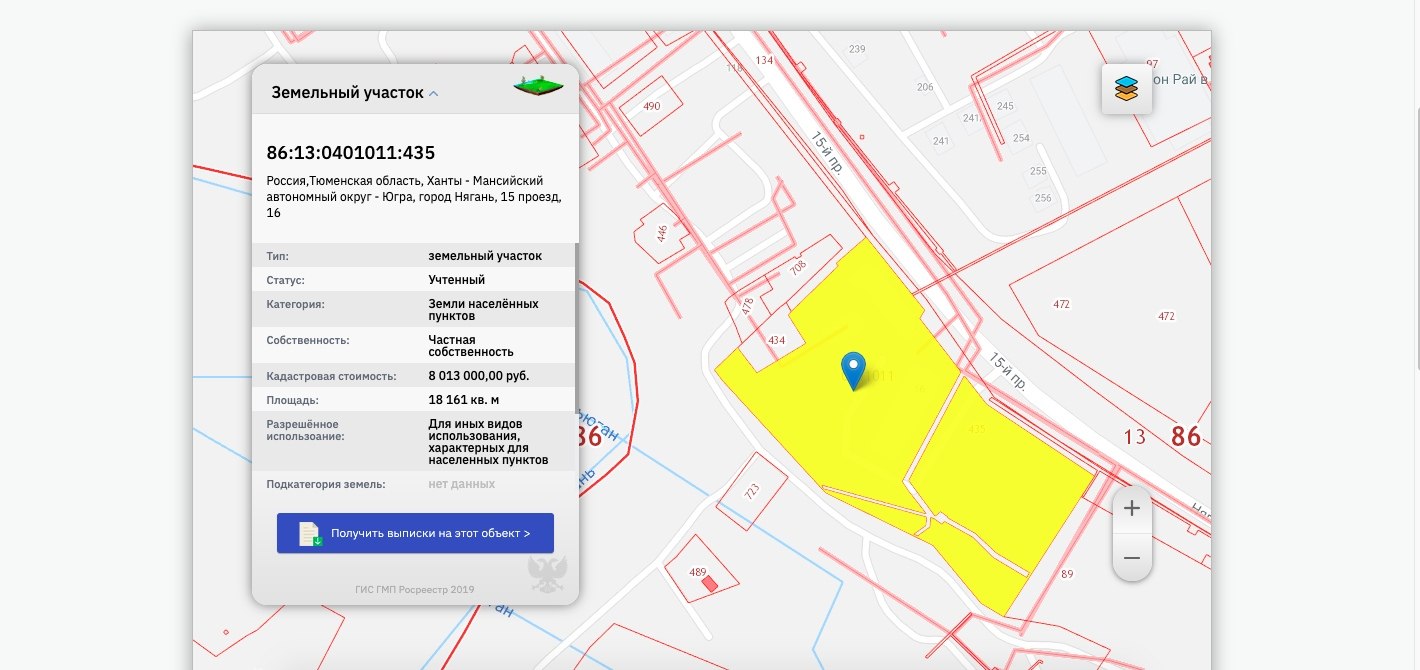Screen dimensions: 1420x670
Task: Click the status value Учтенный
Action: coord(457,280)
